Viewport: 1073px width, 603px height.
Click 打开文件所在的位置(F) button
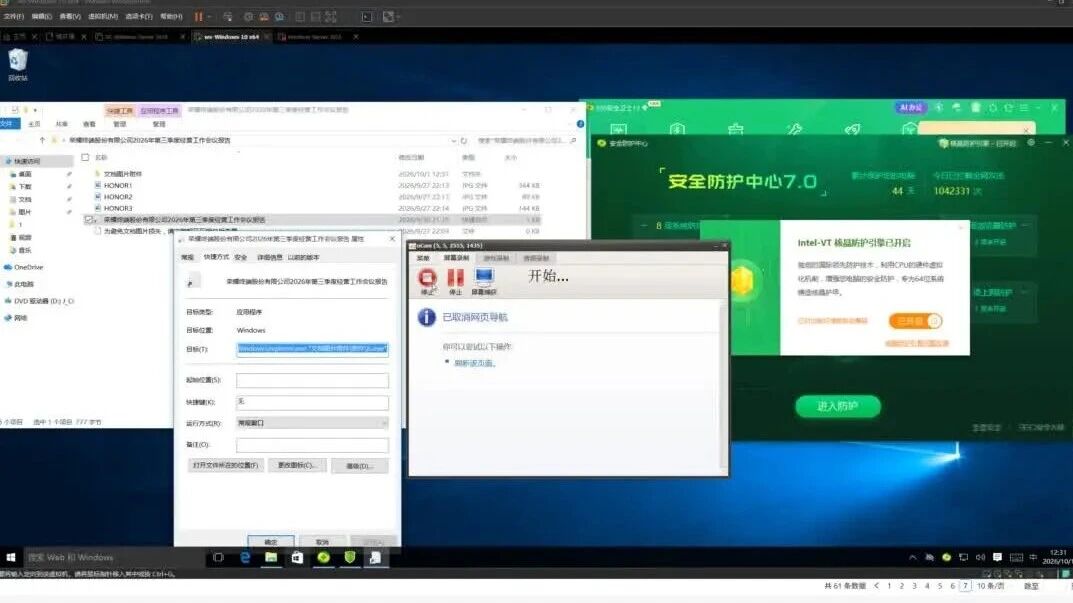click(225, 465)
